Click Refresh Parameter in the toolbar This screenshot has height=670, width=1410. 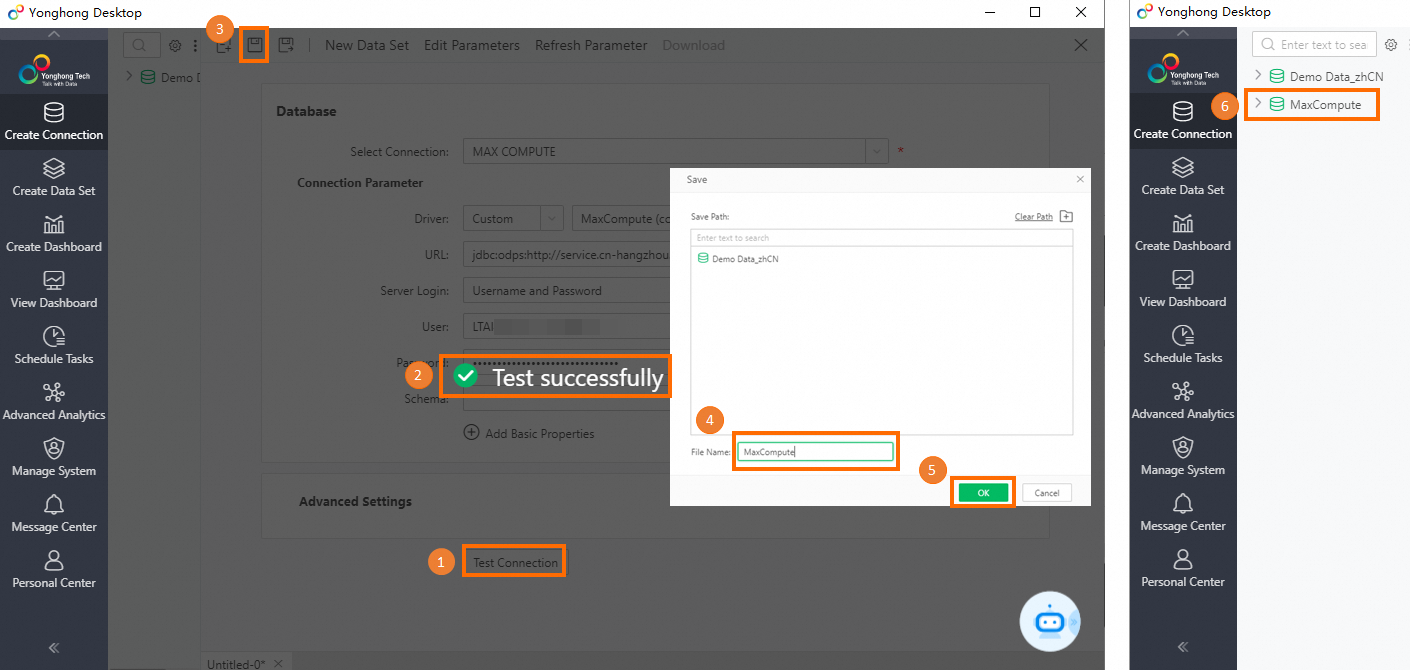point(591,45)
